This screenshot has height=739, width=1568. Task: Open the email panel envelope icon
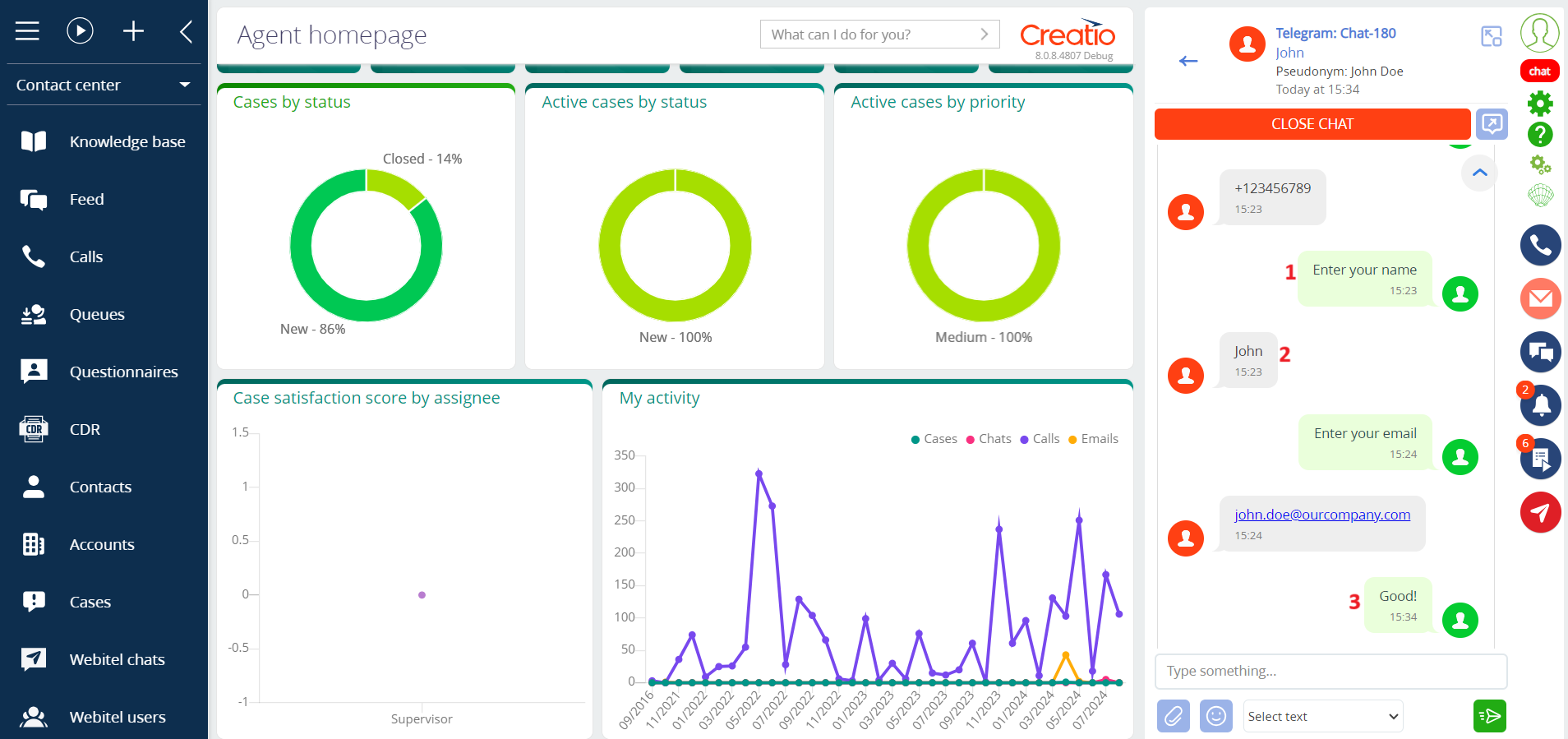coord(1540,298)
